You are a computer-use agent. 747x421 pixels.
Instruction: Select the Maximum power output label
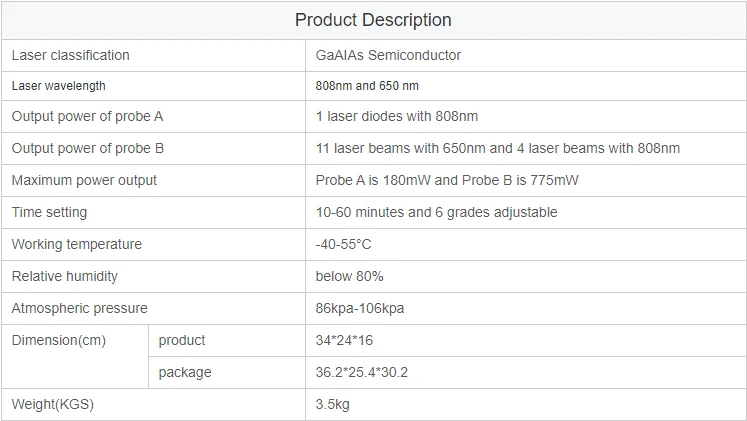[84, 180]
